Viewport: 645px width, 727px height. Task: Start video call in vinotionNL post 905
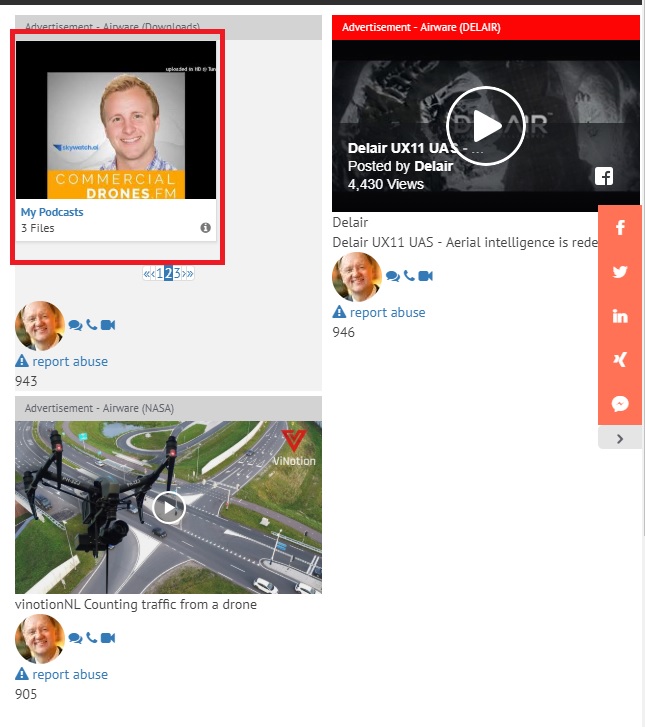108,638
